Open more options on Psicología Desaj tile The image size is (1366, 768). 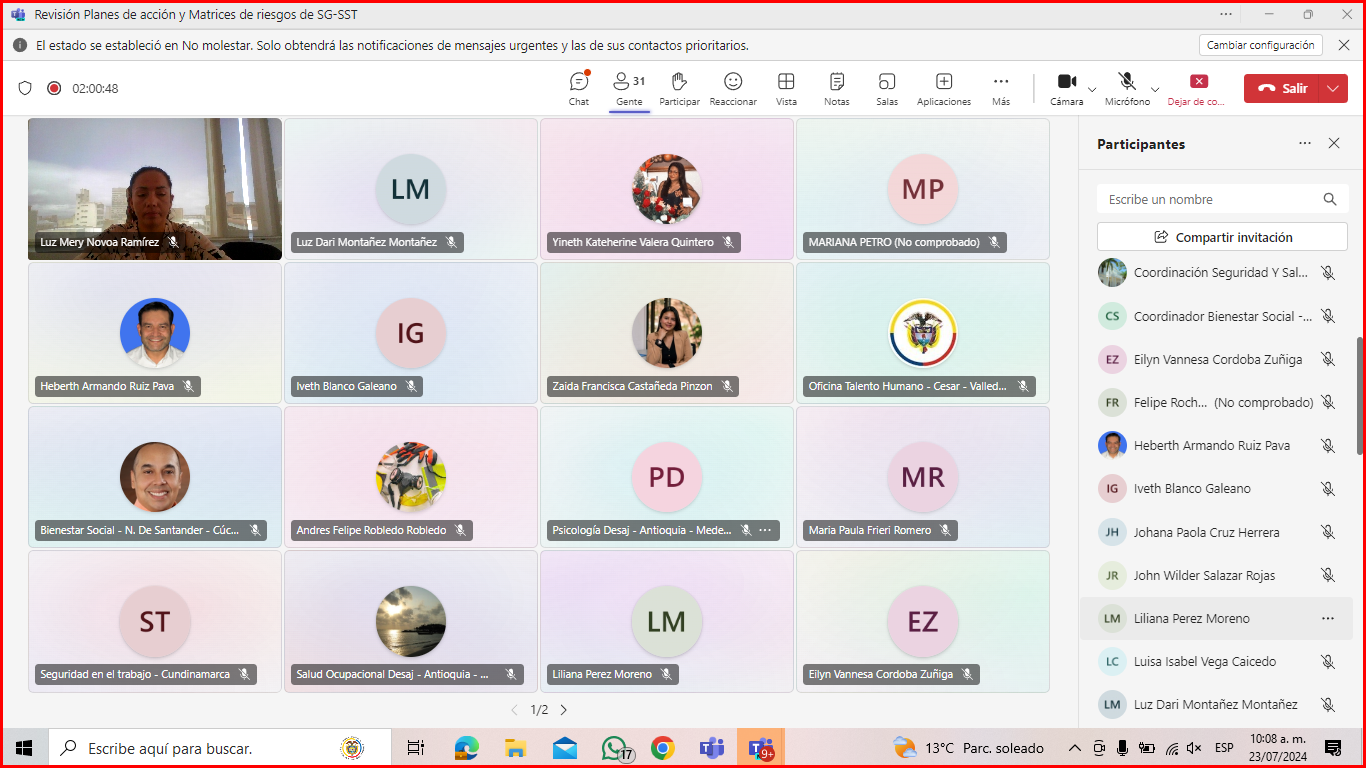tap(765, 530)
